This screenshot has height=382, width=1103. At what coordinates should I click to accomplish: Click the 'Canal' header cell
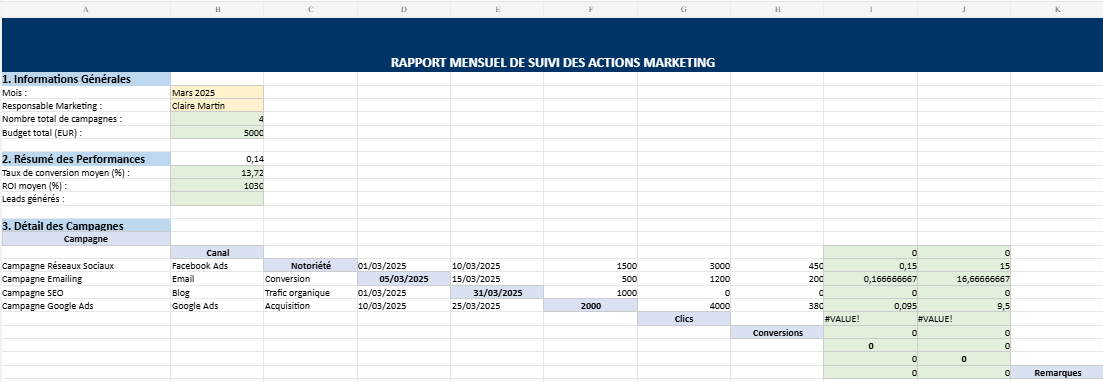(217, 253)
